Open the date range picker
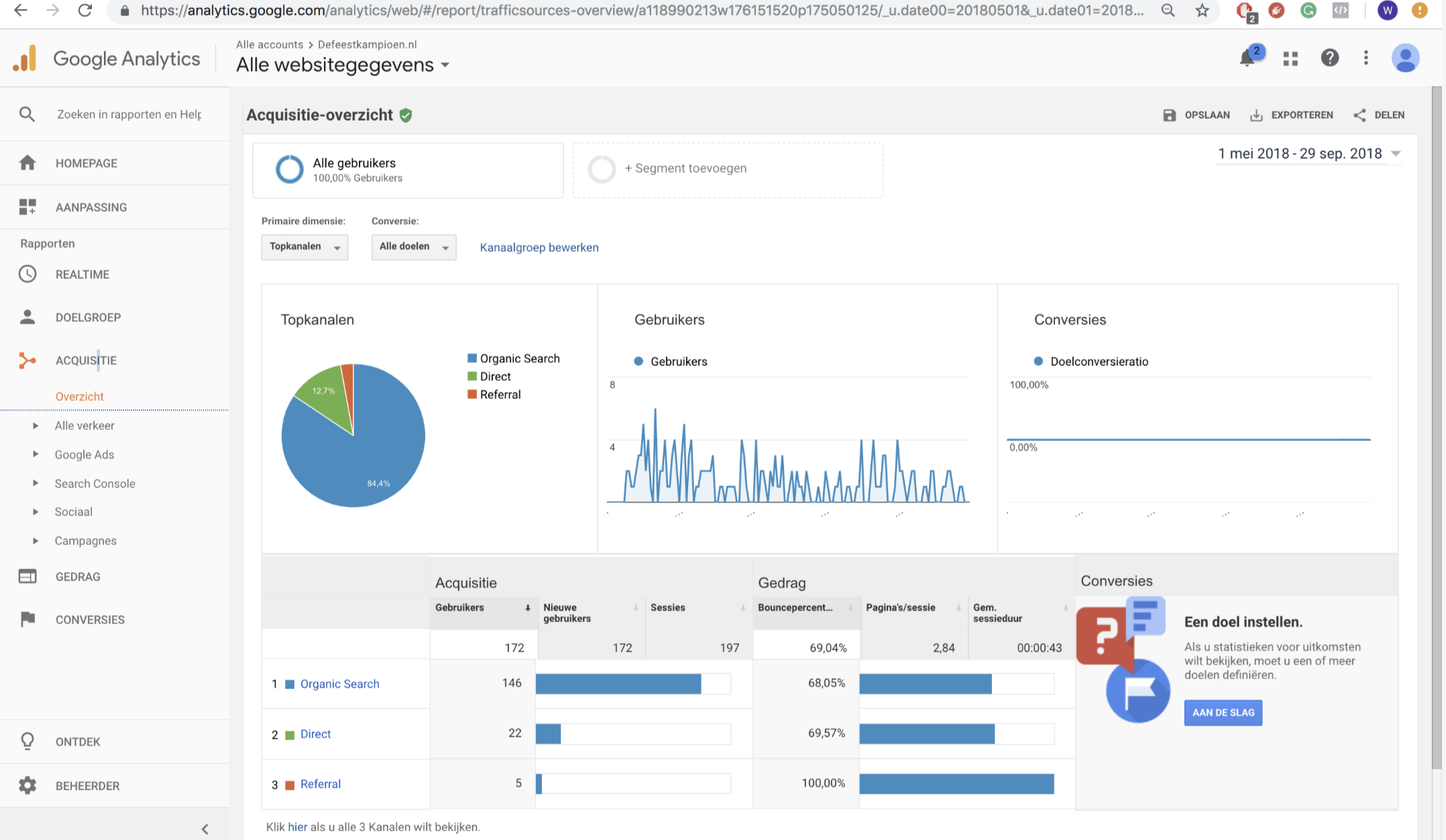Screen dimensions: 1446x840 coord(1309,154)
